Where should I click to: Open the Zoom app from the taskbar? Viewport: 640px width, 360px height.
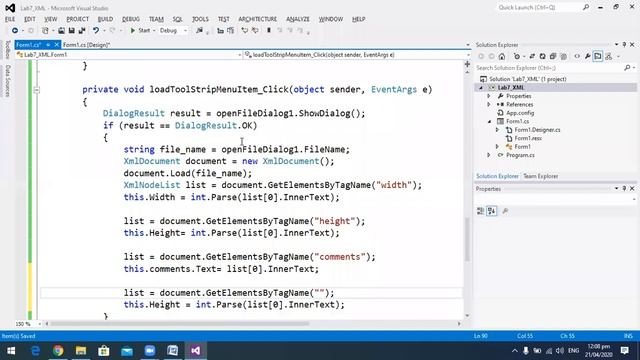click(150, 351)
